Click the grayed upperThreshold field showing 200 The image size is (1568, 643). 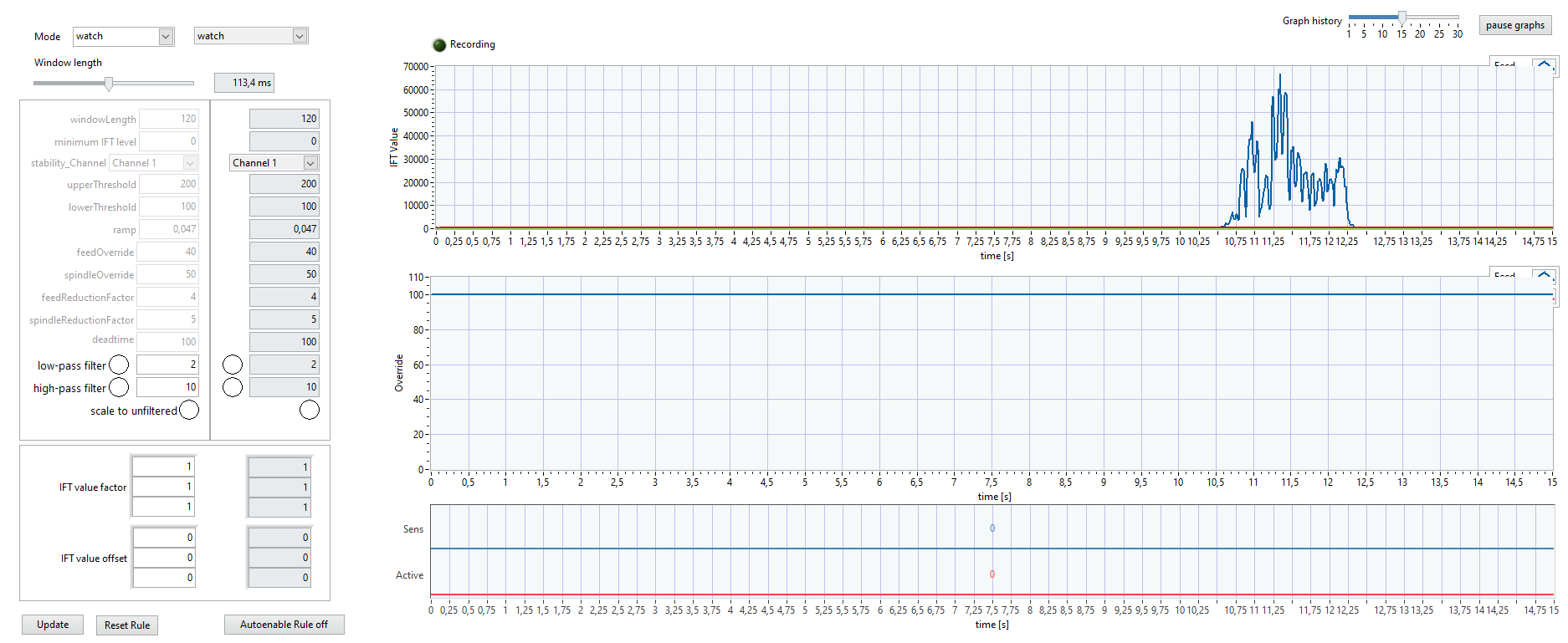169,184
